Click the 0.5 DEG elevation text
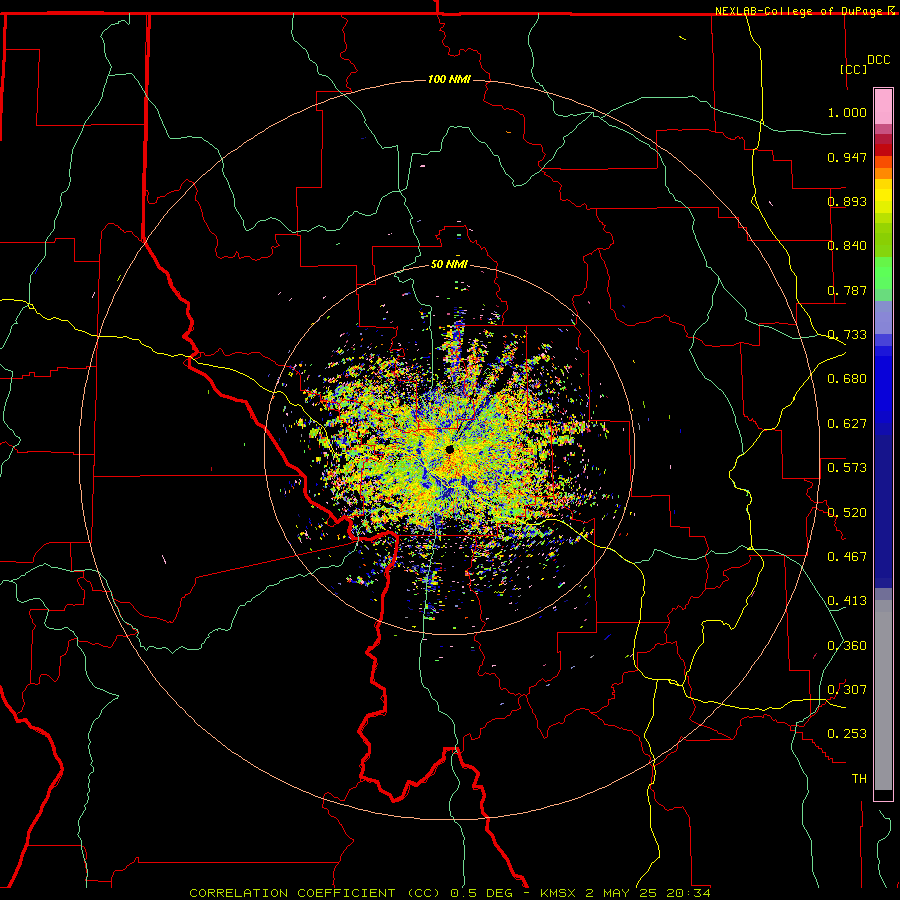This screenshot has width=900, height=900. [482, 893]
